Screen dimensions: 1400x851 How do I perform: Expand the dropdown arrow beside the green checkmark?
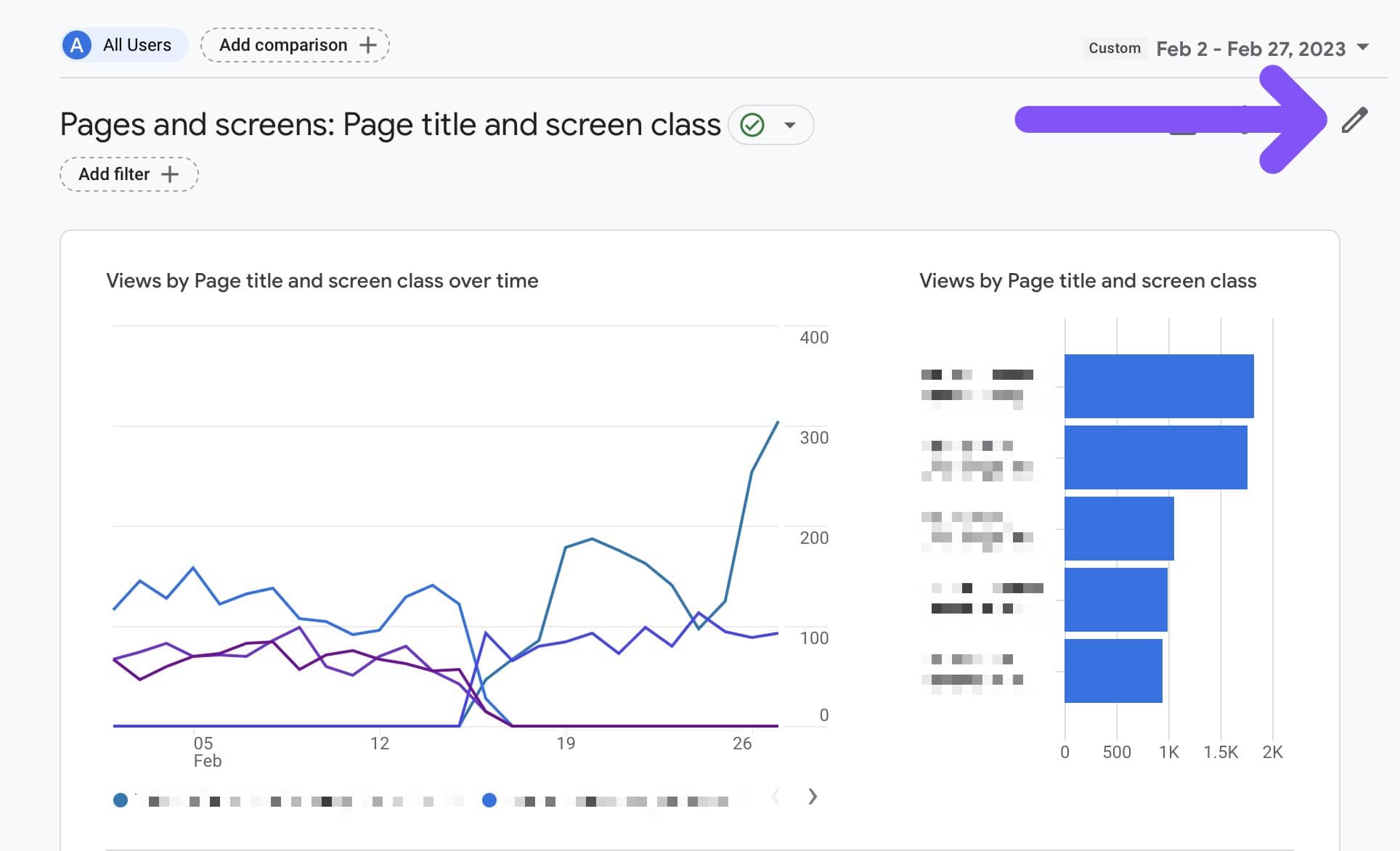pos(789,124)
